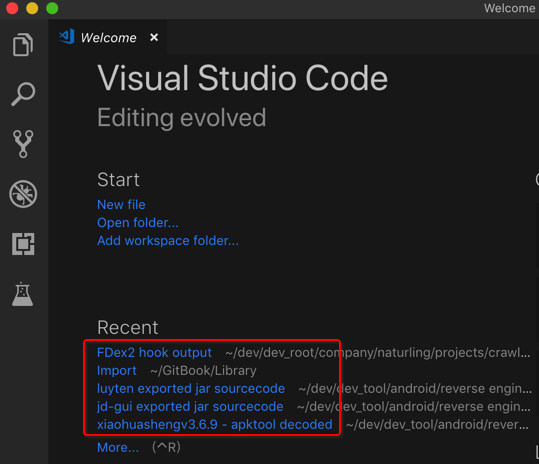Click the Open folder... link
This screenshot has width=539, height=464.
[138, 223]
